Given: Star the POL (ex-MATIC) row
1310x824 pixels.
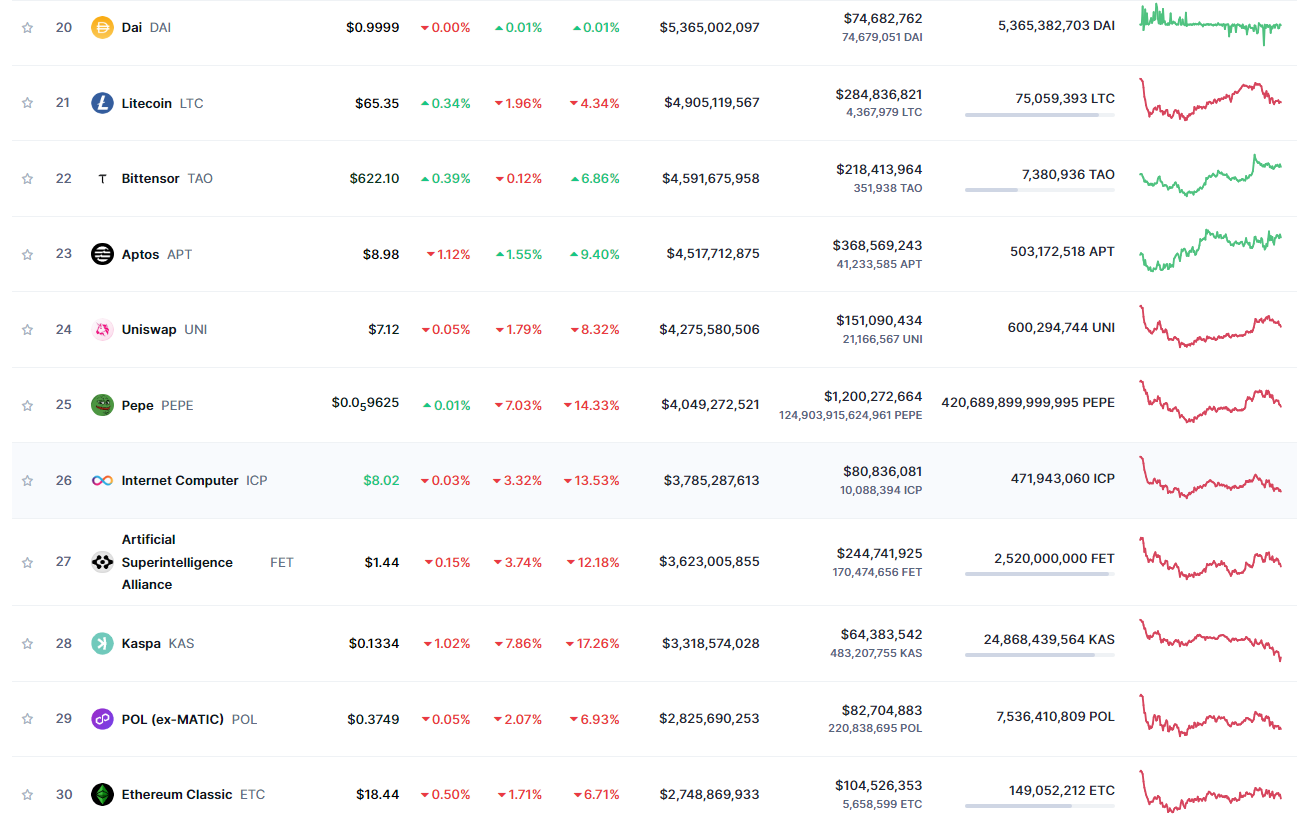Looking at the screenshot, I should [x=27, y=719].
